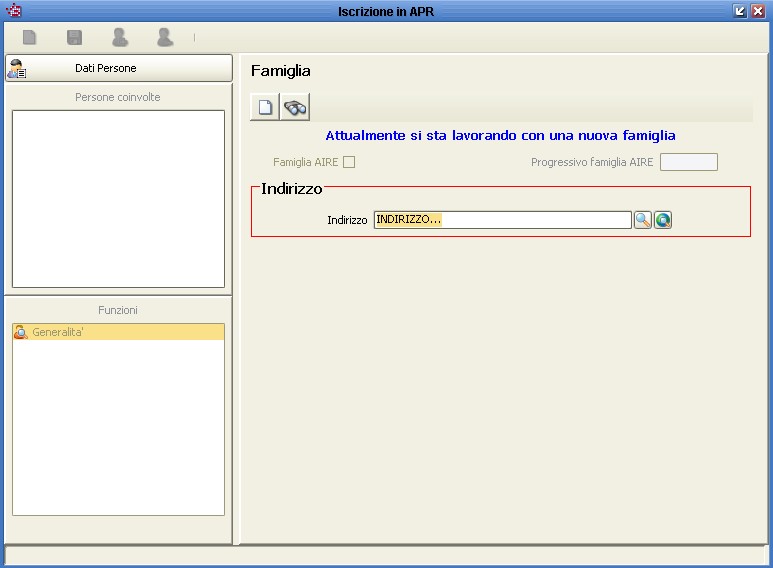Toggle the Famiglia AIRE checkbox

349,162
